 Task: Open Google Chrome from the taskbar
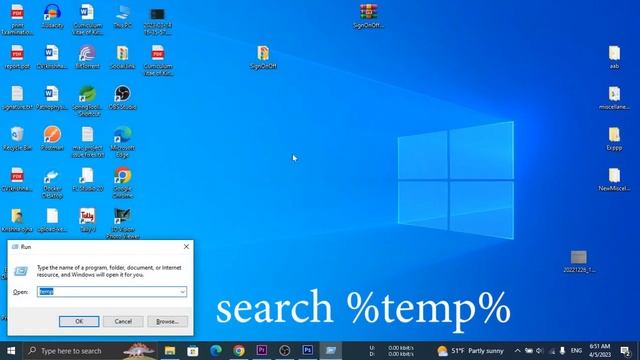pos(239,350)
